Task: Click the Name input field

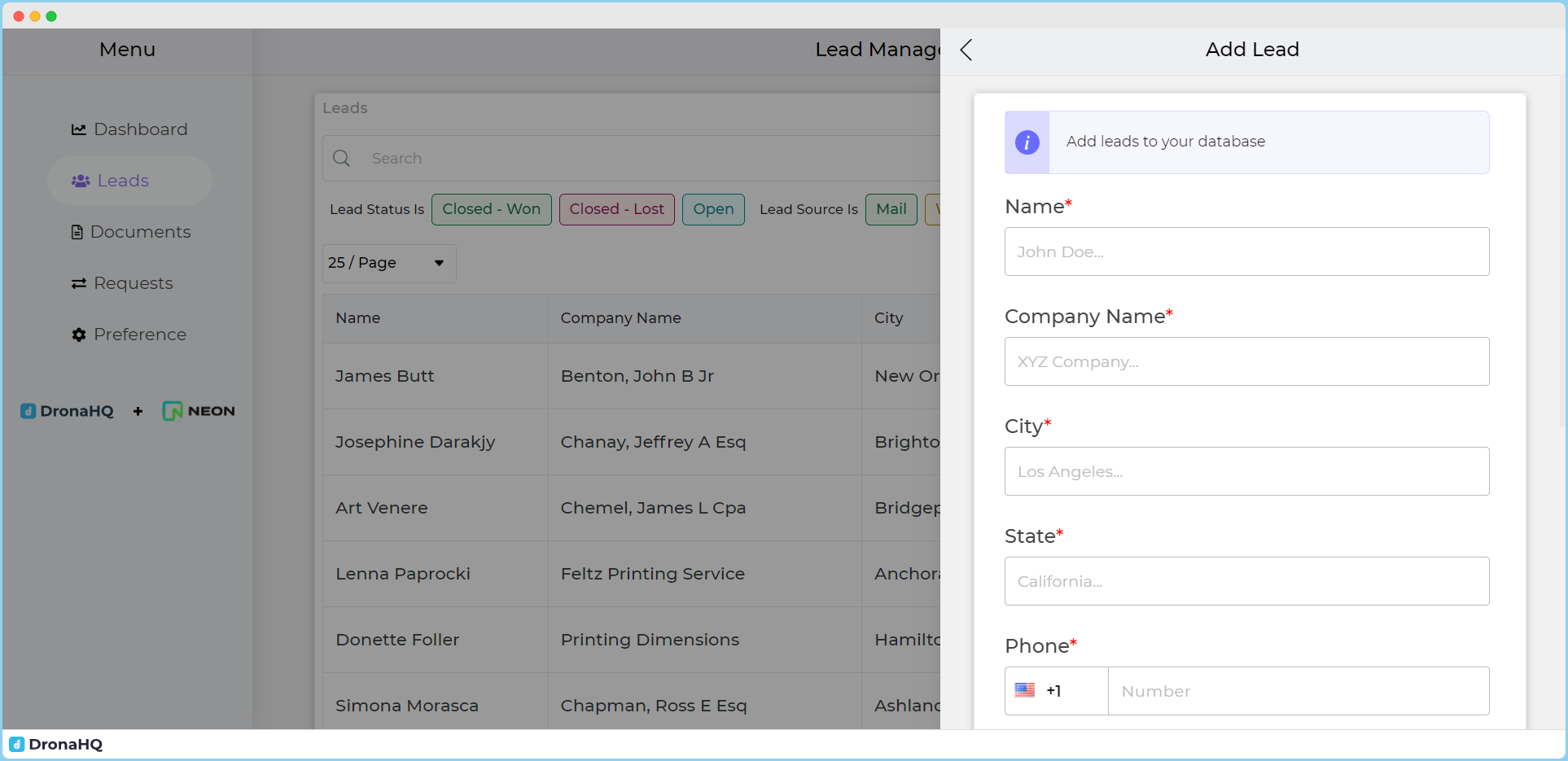Action: (1246, 251)
